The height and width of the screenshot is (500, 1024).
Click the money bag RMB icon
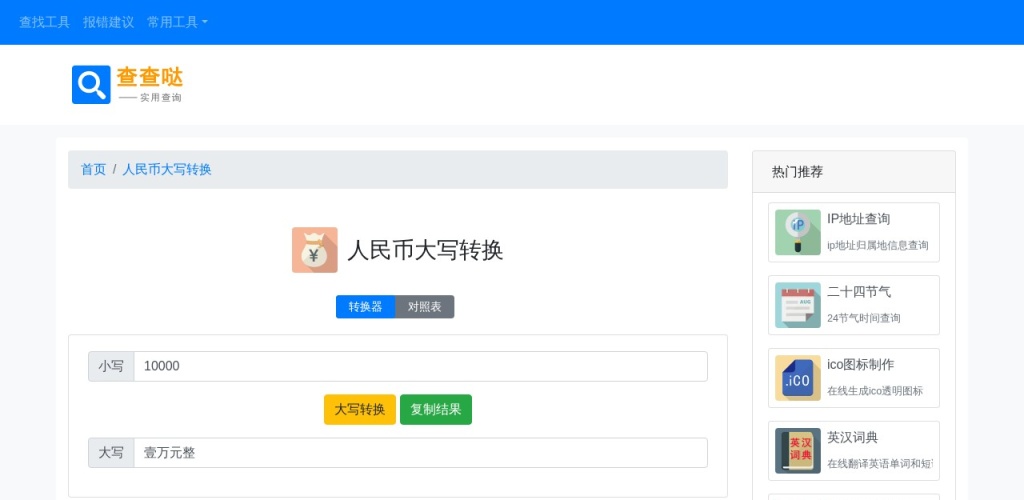(314, 250)
